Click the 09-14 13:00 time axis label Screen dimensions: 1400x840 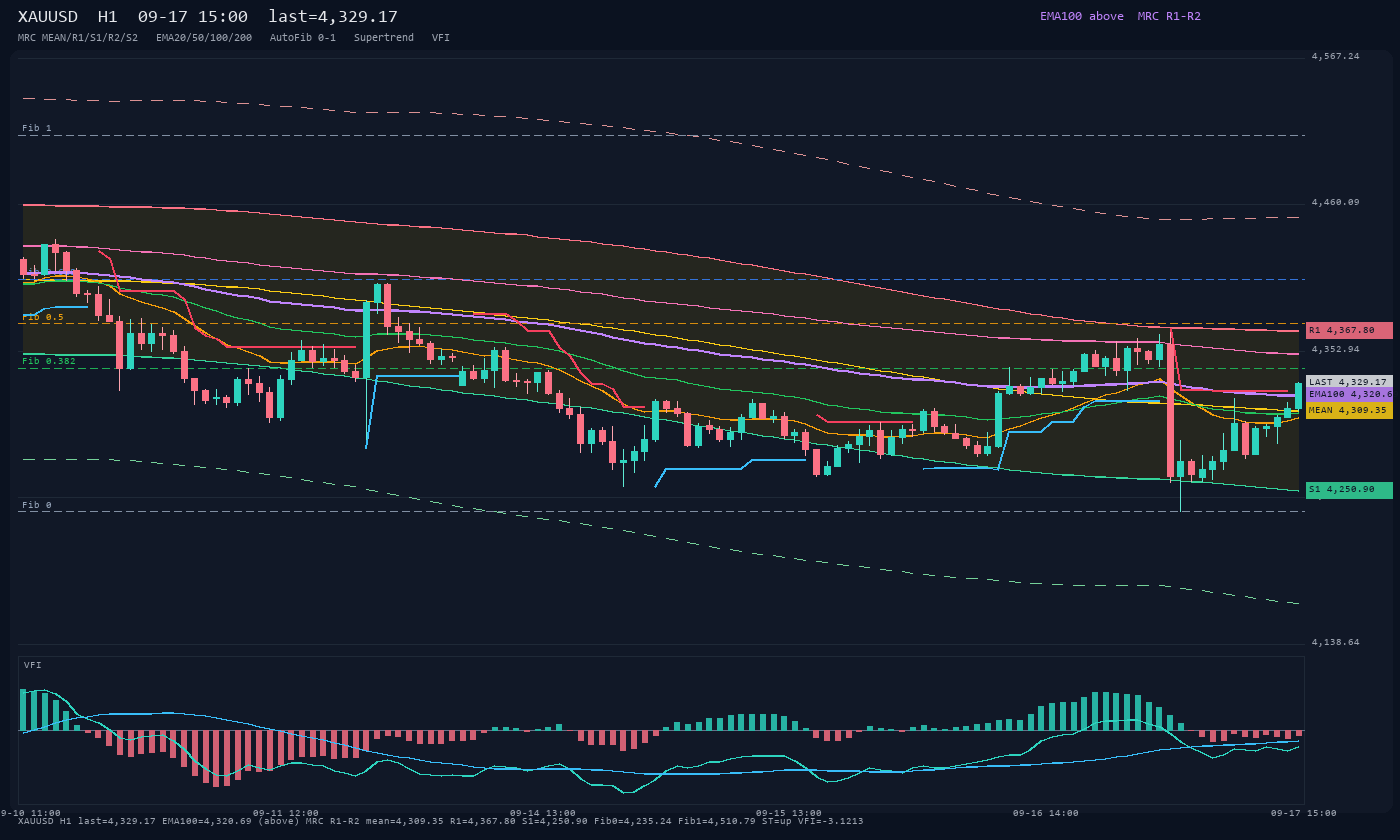click(x=543, y=813)
